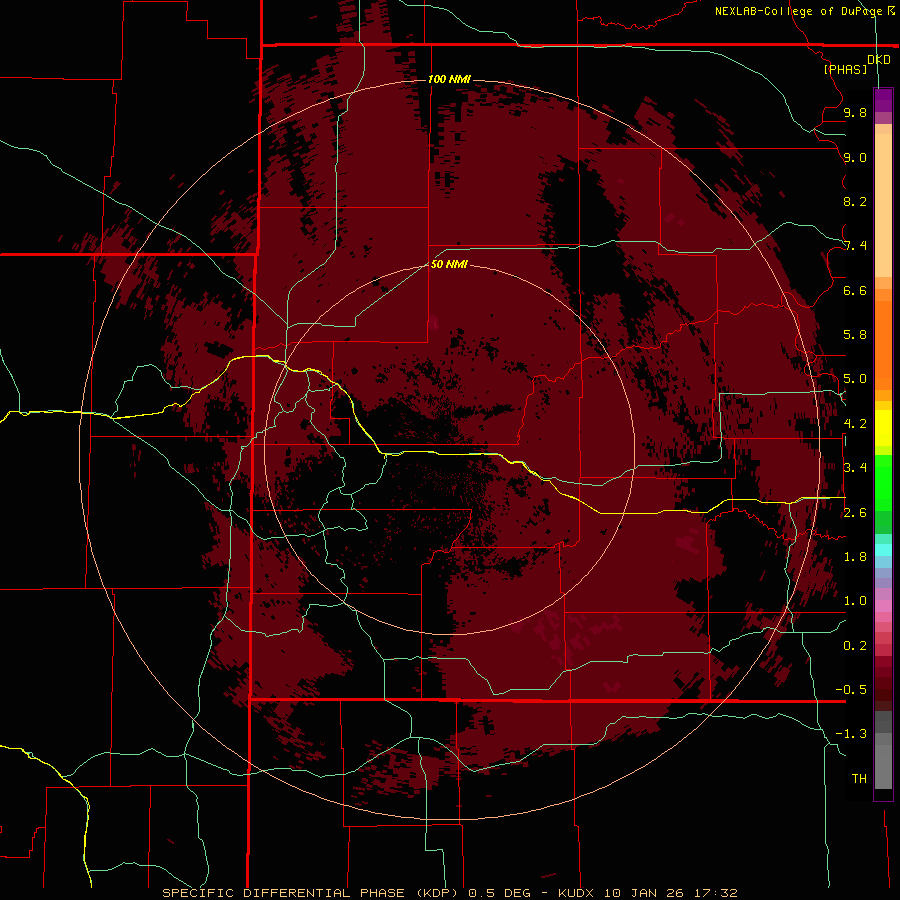Click the purple top segment of color bar

coord(883,100)
